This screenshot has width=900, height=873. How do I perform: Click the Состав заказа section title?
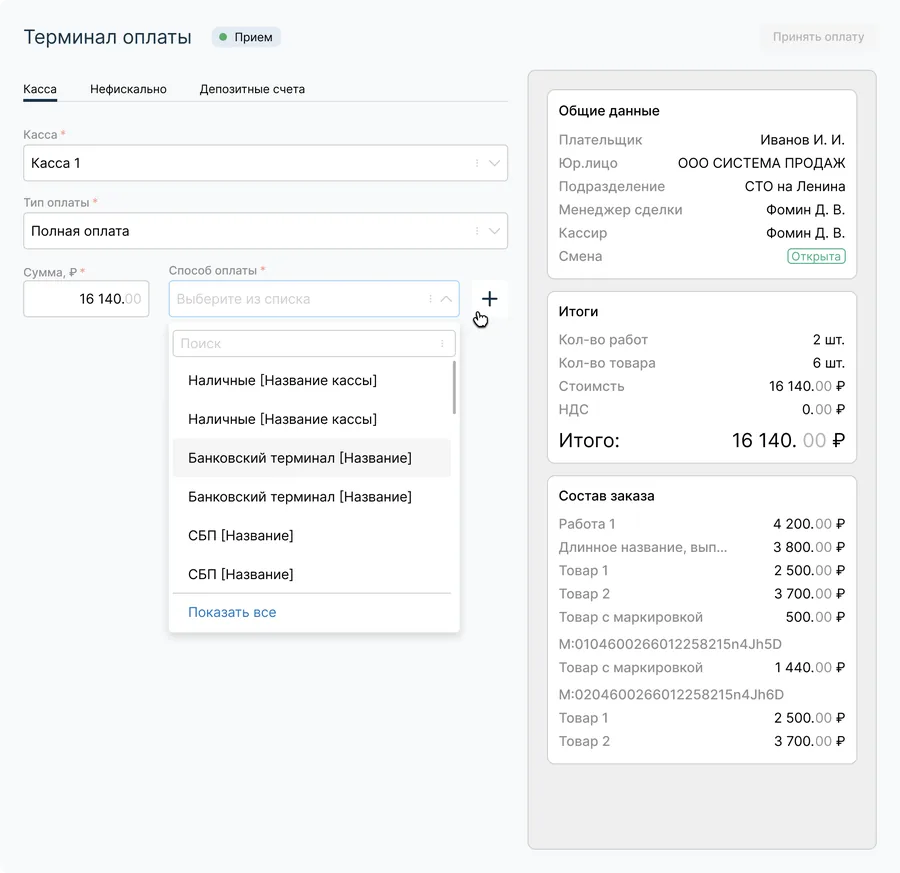tap(606, 496)
